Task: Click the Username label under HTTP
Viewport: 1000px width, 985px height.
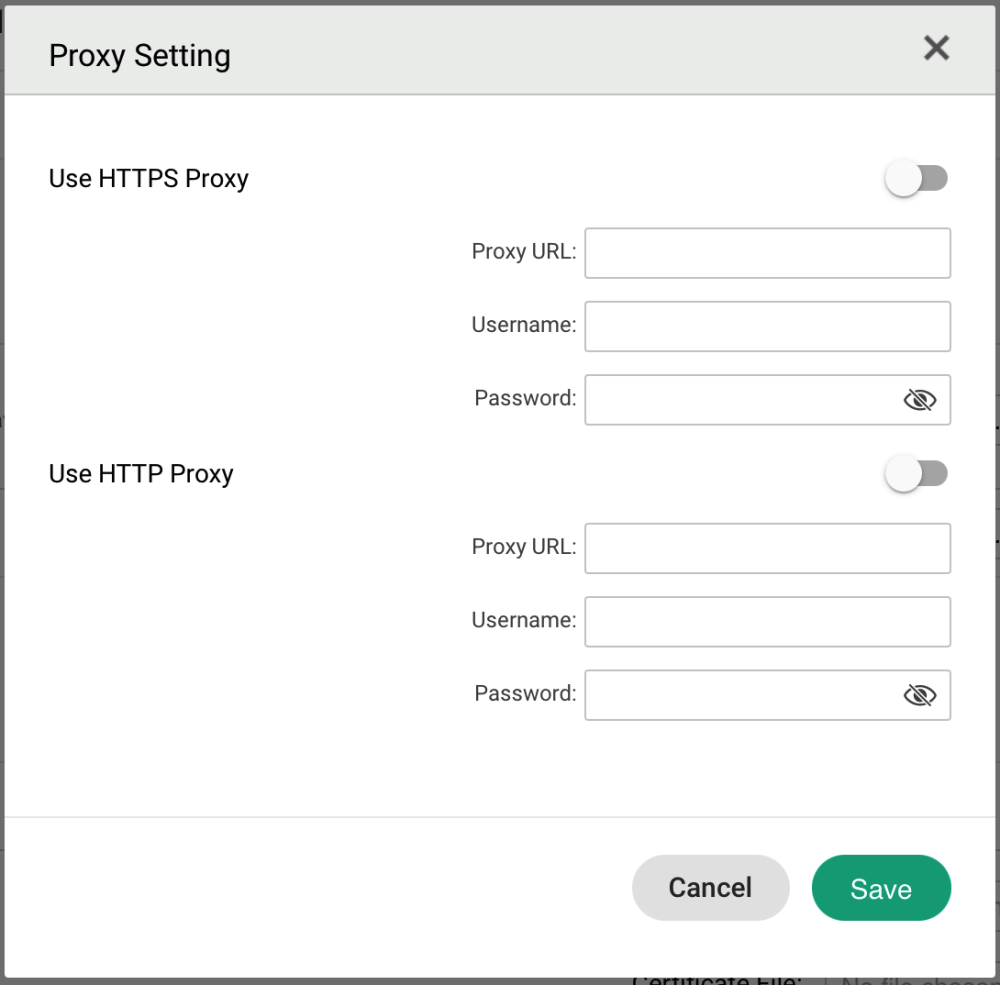Action: 524,620
